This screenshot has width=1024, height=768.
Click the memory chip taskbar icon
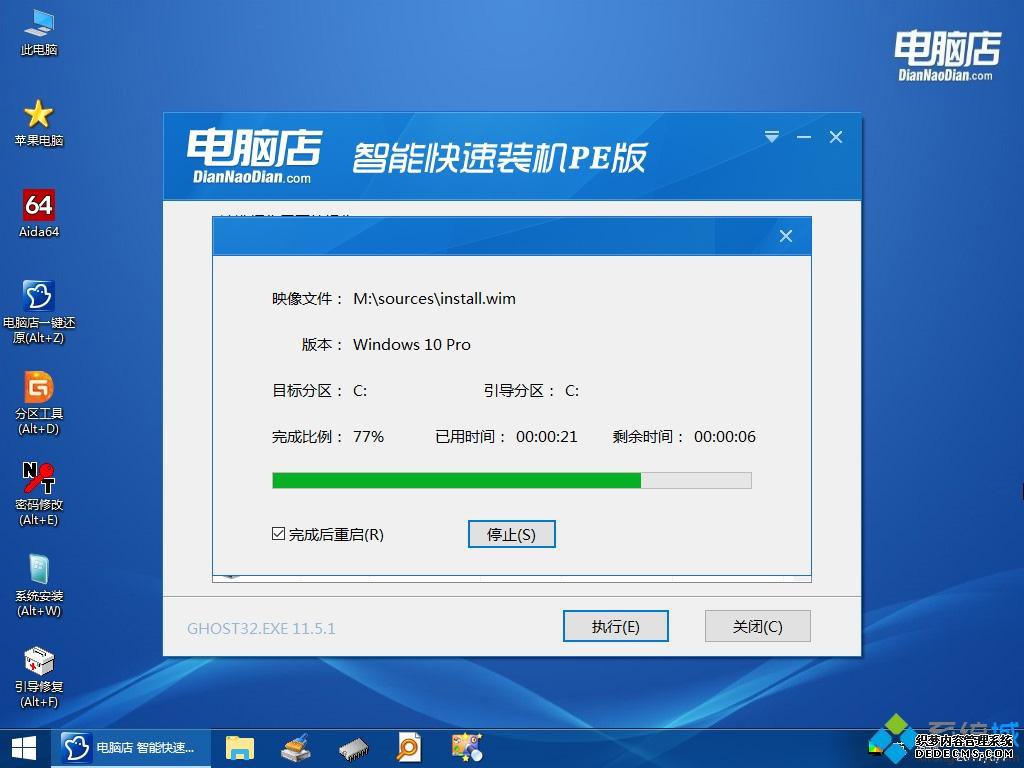click(x=353, y=750)
